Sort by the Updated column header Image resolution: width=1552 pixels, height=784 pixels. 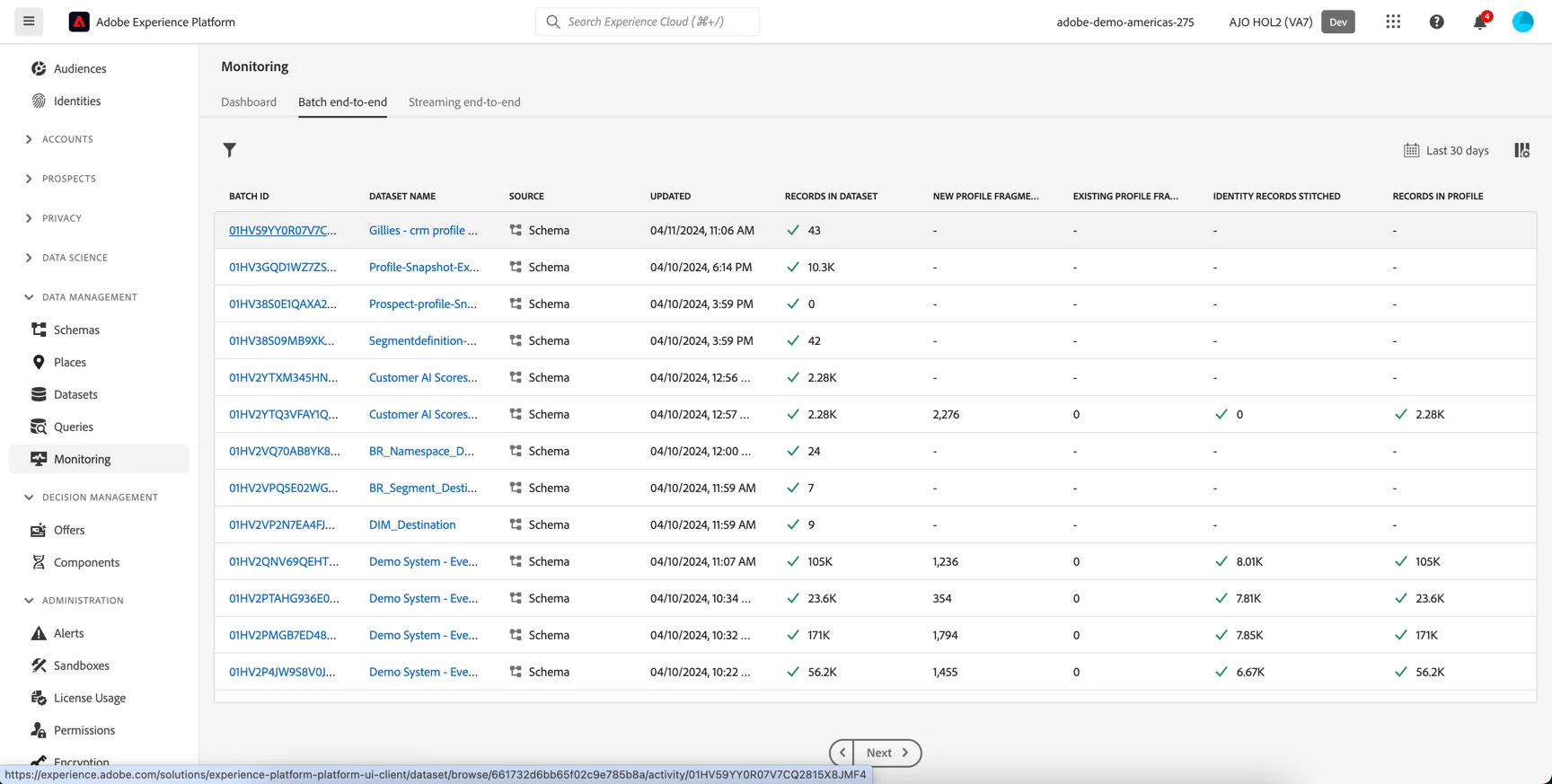[x=671, y=196]
